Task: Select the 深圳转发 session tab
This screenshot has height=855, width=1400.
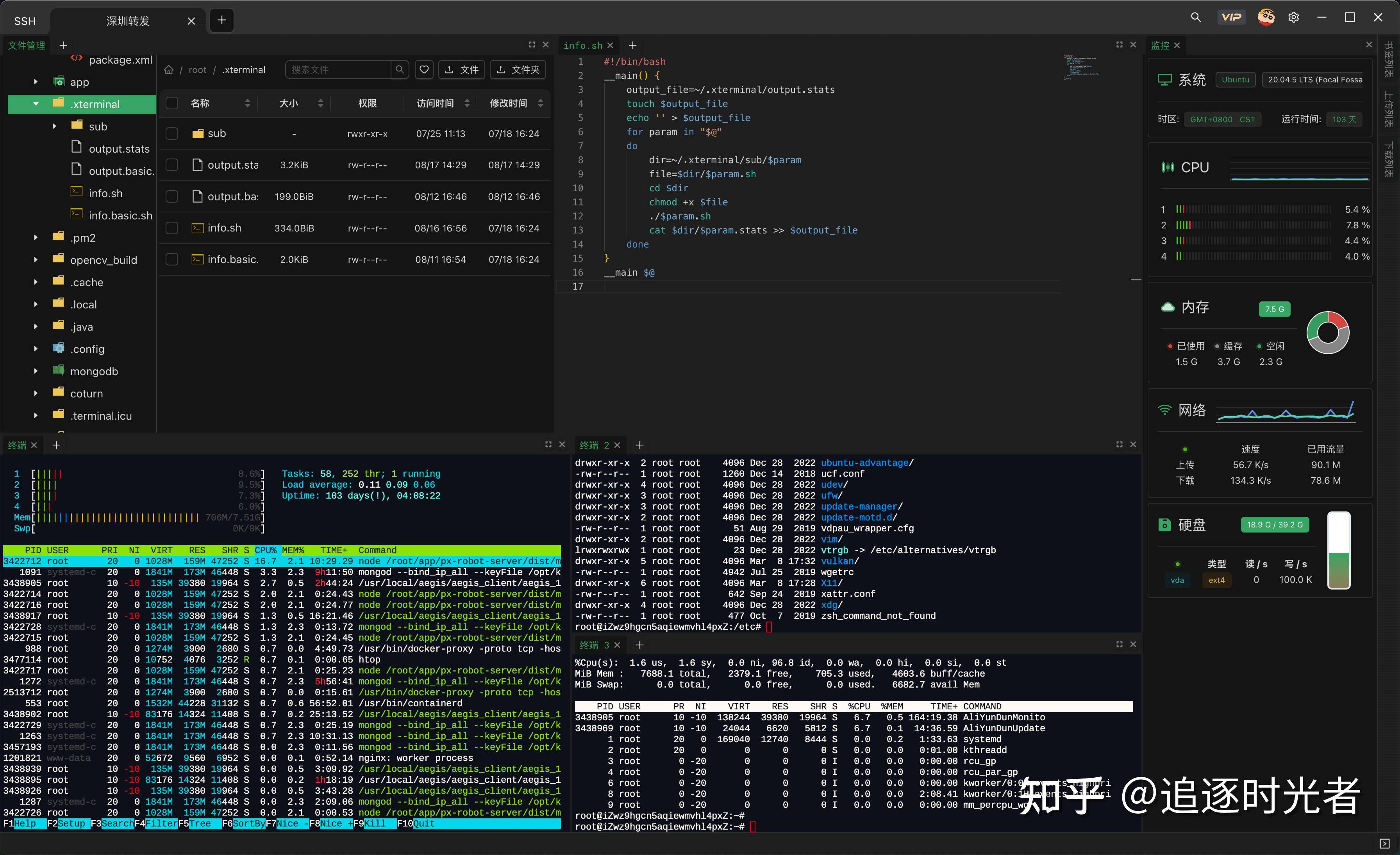Action: [x=129, y=21]
